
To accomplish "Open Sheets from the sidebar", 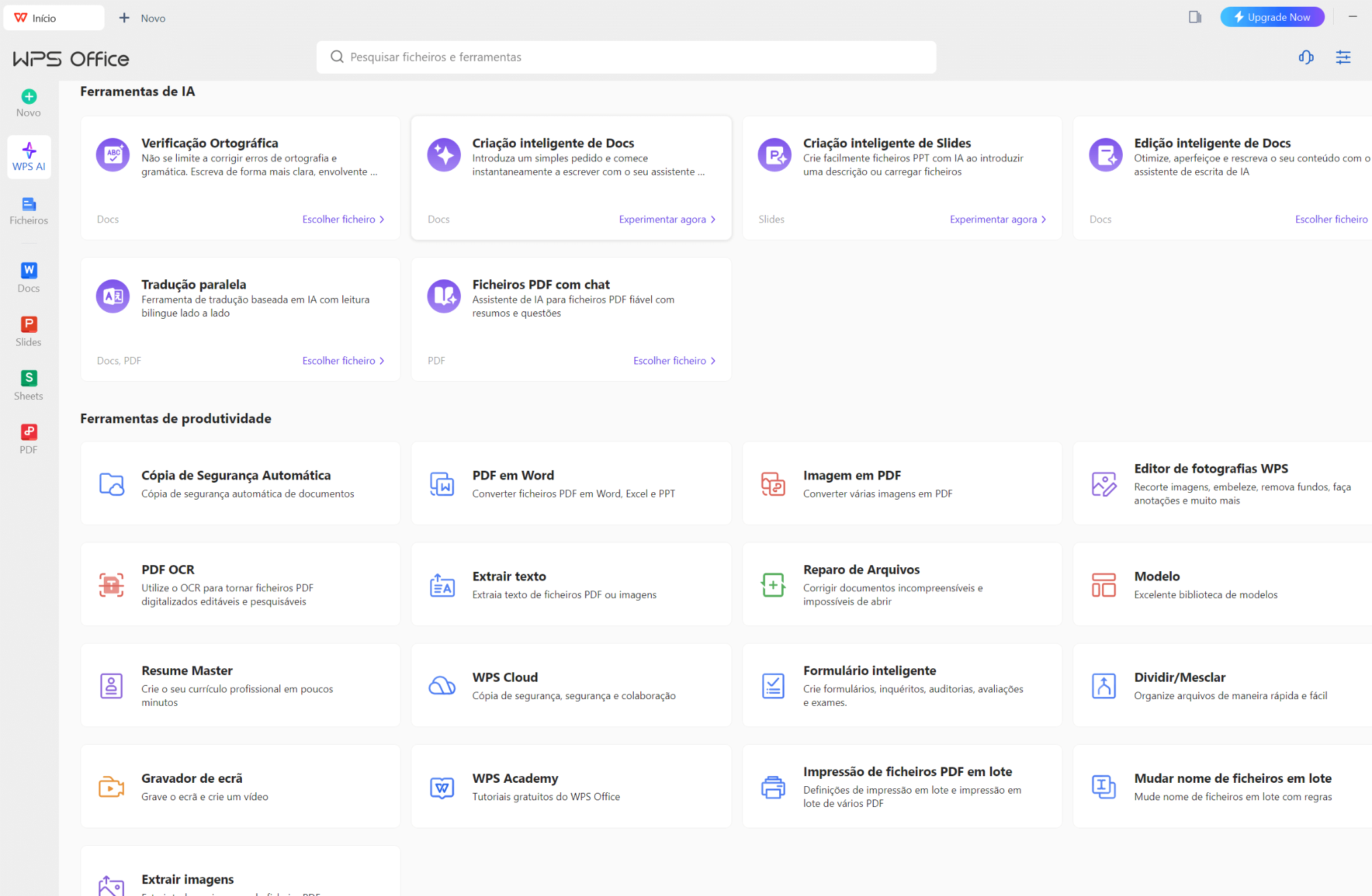I will click(x=29, y=386).
